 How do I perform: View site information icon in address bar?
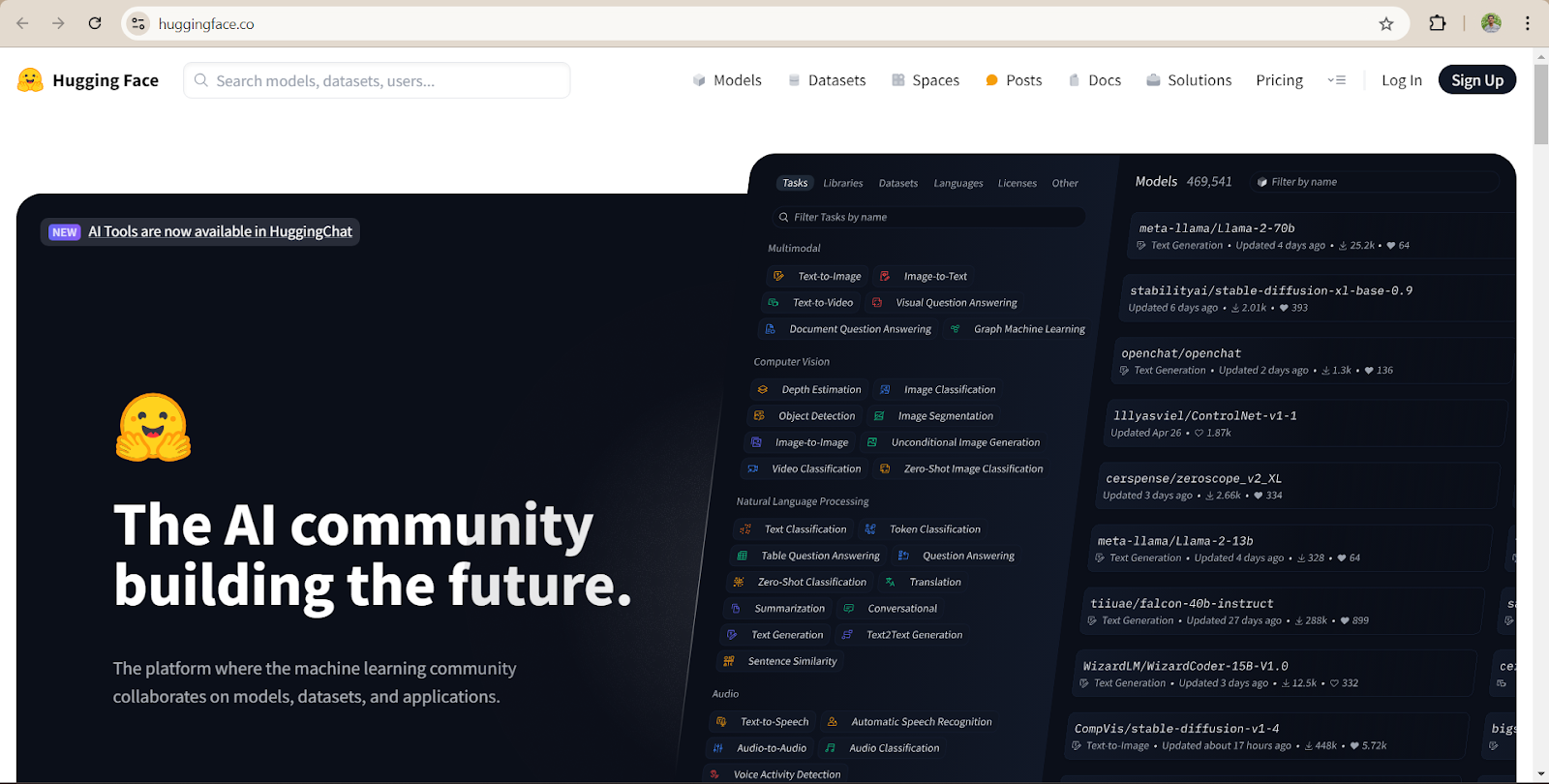pyautogui.click(x=139, y=23)
